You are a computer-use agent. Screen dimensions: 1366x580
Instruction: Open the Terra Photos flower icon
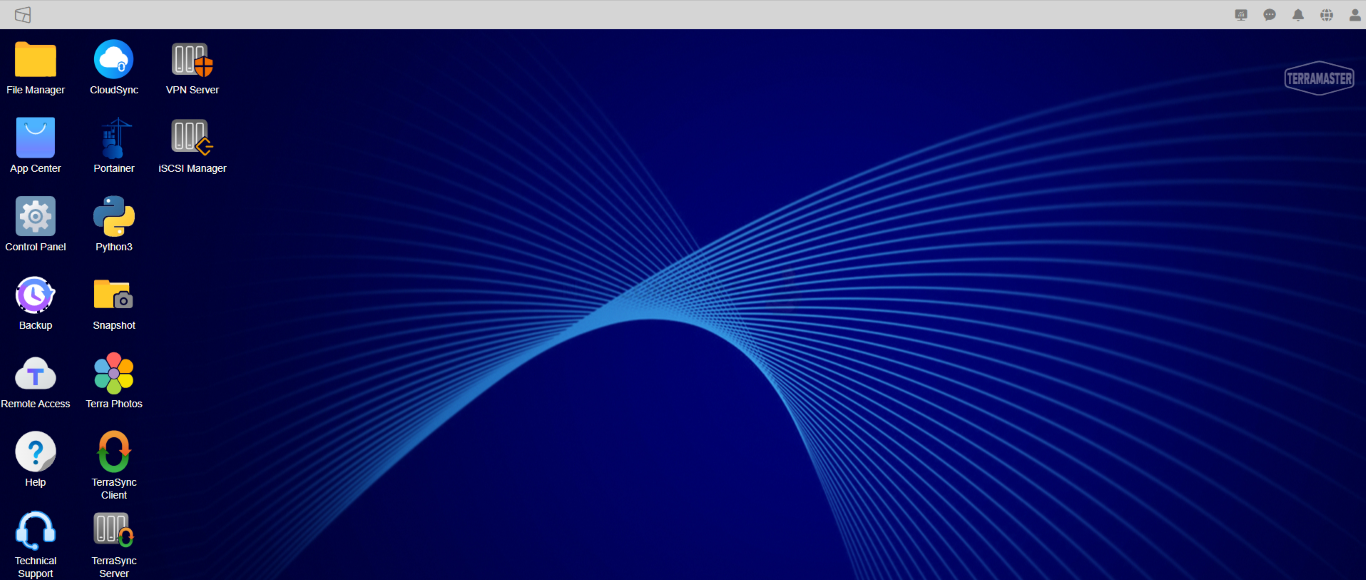(114, 373)
